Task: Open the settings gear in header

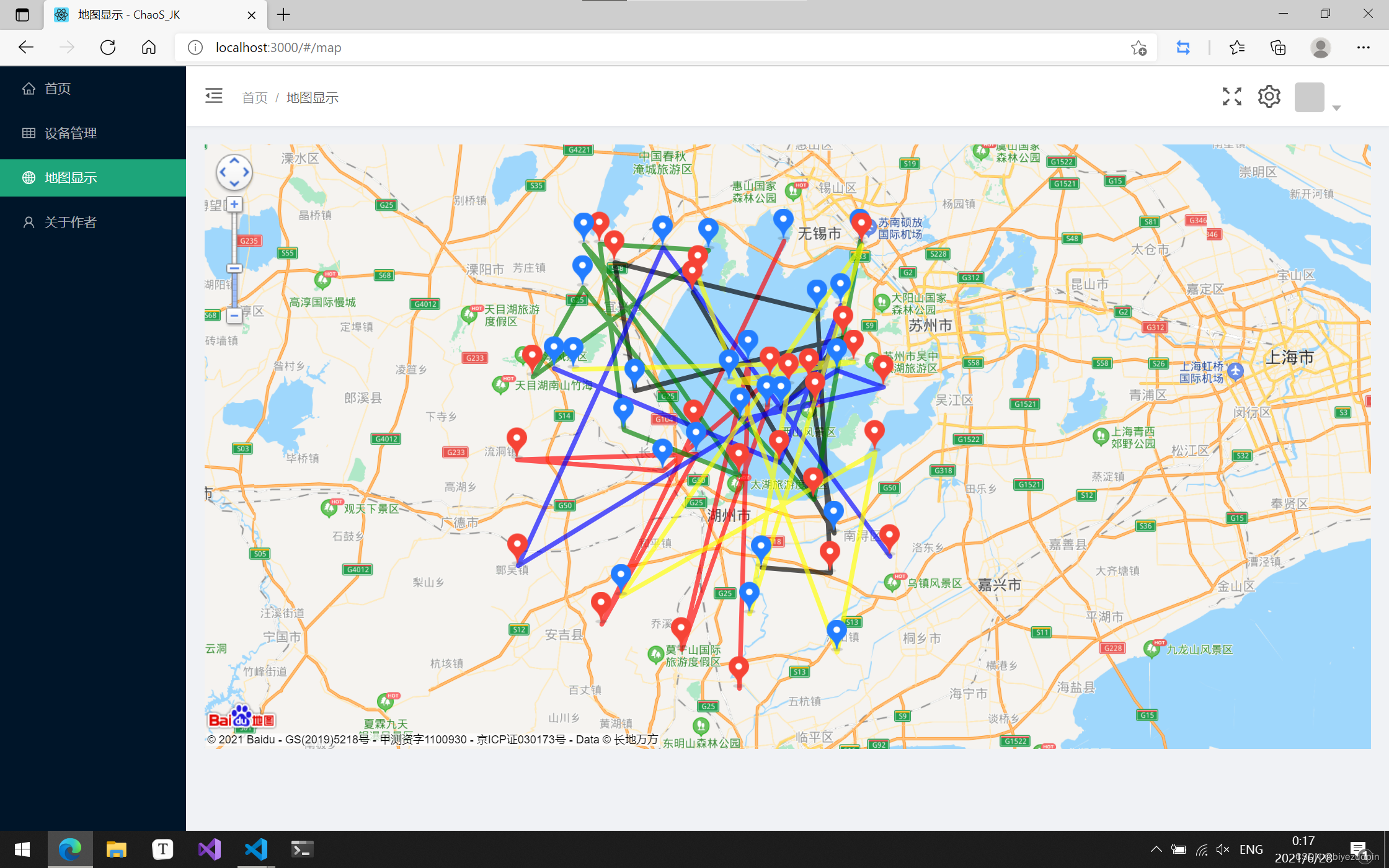Action: coord(1269,97)
